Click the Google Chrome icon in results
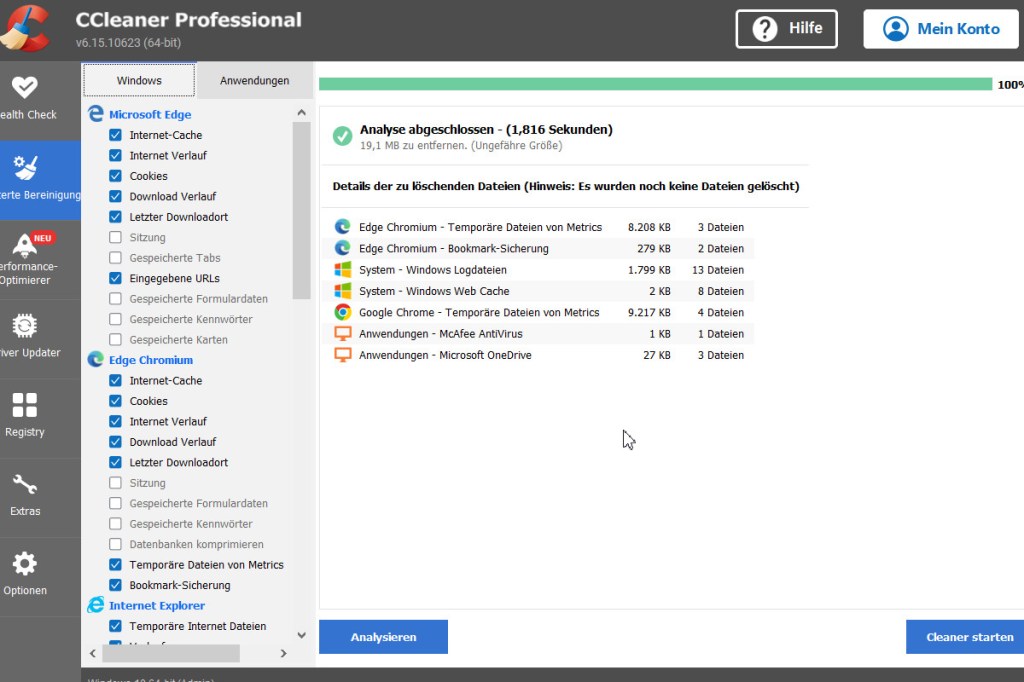 (x=342, y=312)
